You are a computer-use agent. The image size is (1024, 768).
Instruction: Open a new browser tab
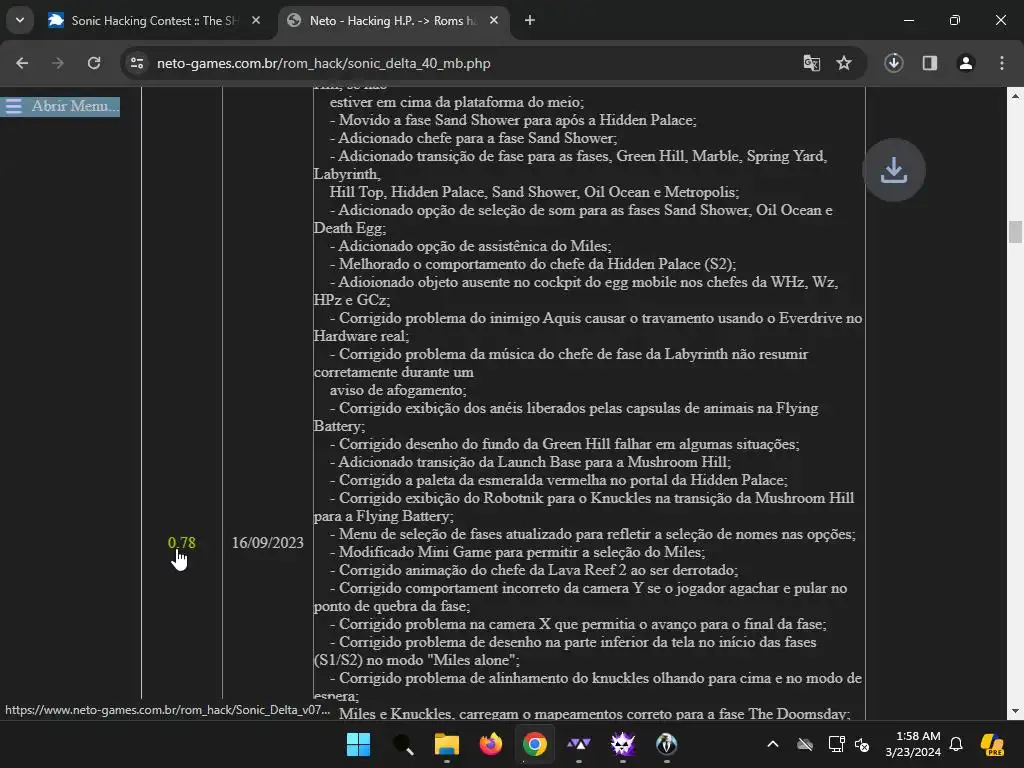530,20
